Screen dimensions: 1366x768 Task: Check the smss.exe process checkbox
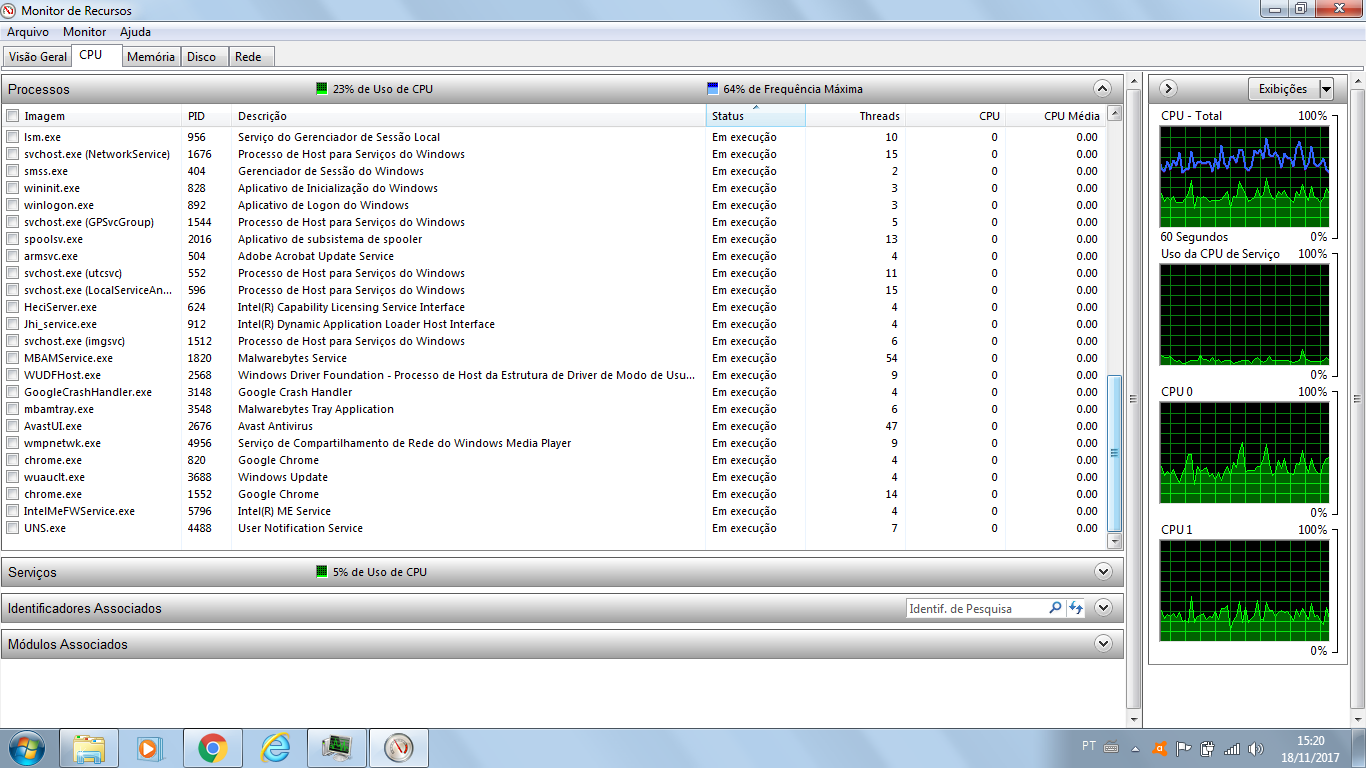pos(13,171)
